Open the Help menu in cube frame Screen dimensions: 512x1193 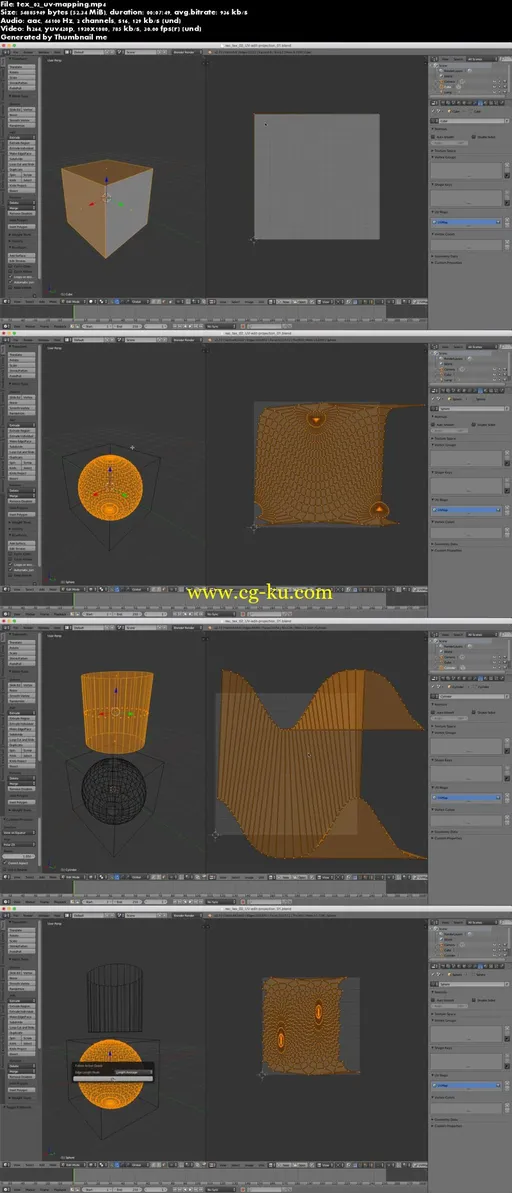click(56, 52)
